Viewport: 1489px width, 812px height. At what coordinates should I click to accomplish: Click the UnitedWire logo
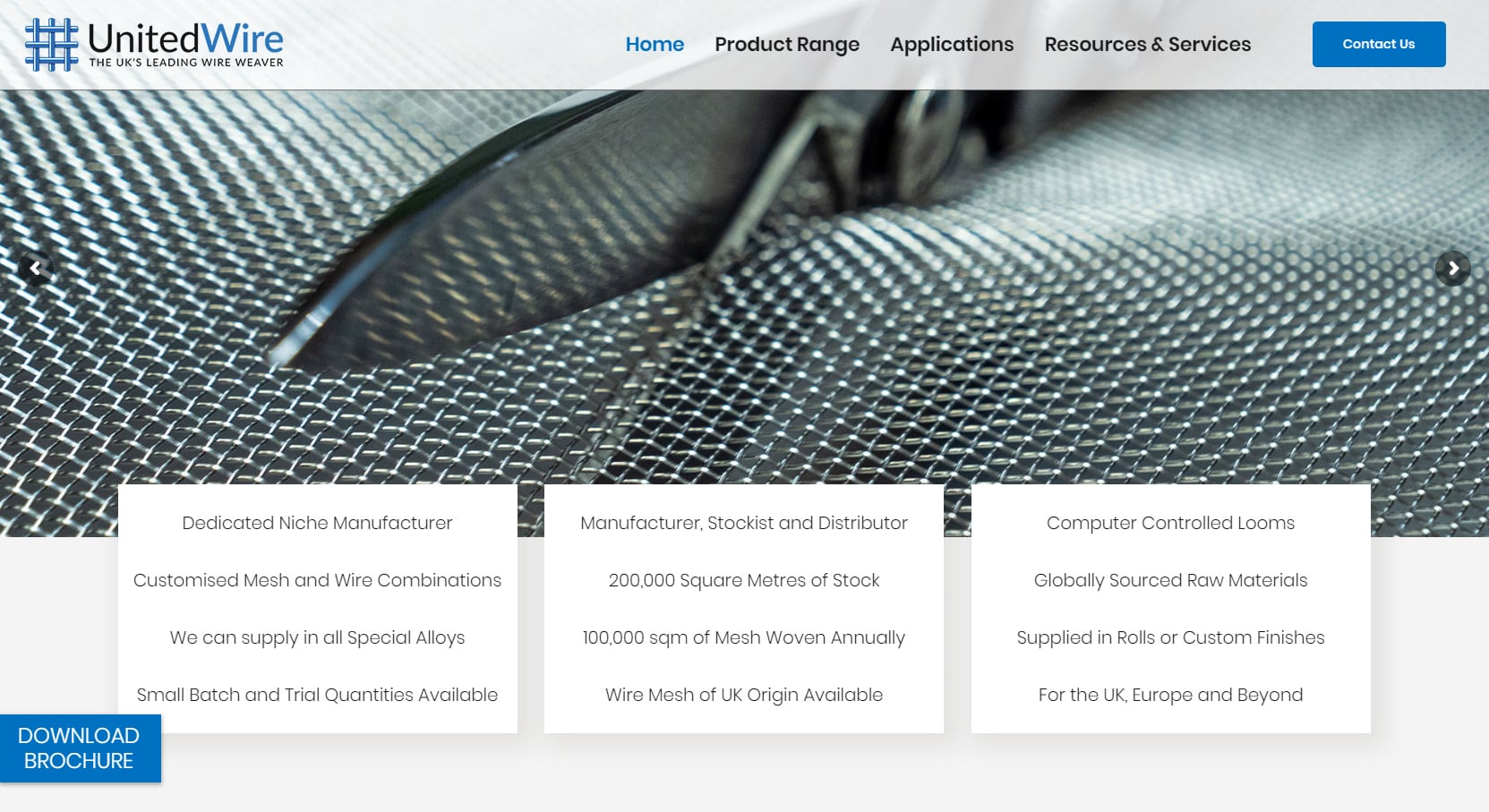[154, 45]
